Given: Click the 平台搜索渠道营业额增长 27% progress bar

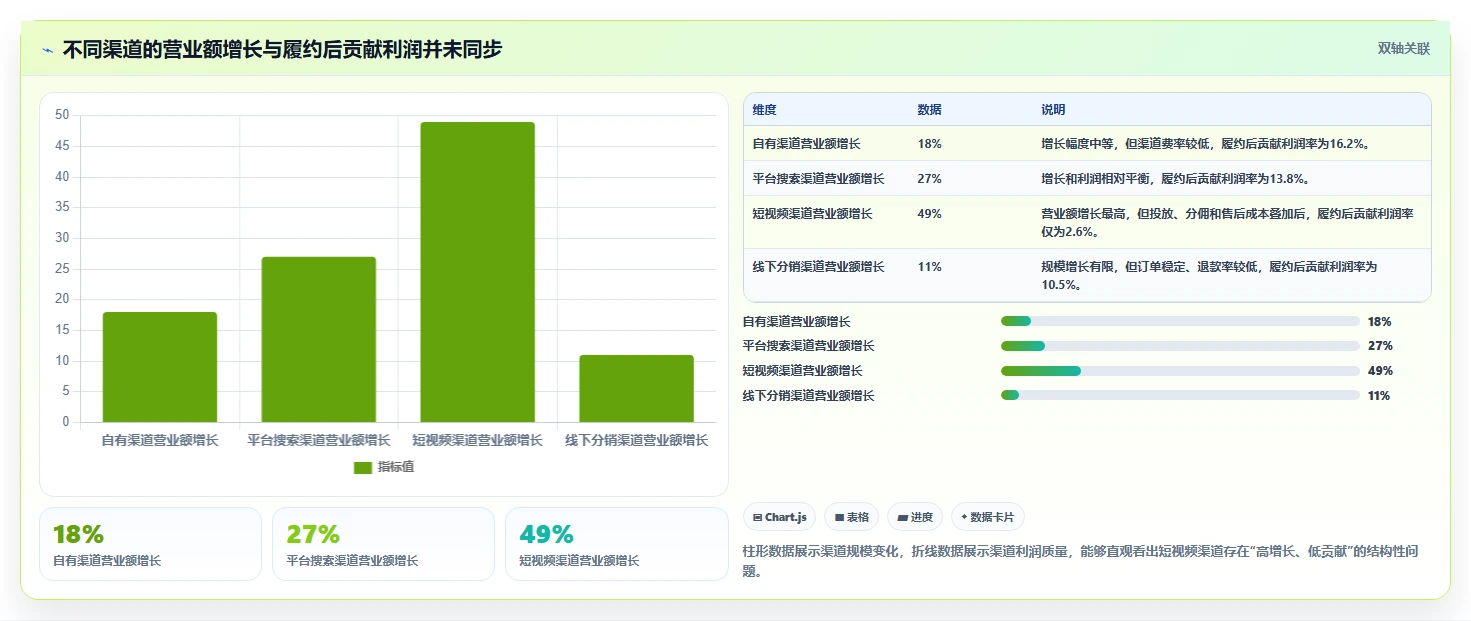Looking at the screenshot, I should pyautogui.click(x=1180, y=346).
